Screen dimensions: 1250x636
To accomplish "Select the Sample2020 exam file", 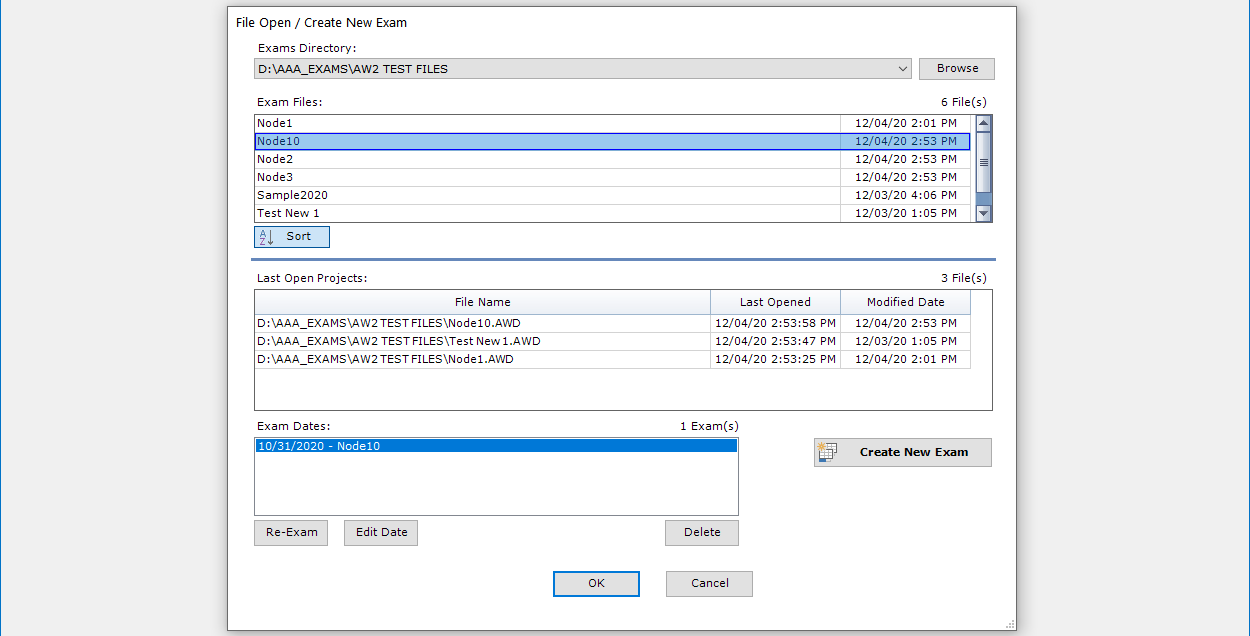I will 450,195.
